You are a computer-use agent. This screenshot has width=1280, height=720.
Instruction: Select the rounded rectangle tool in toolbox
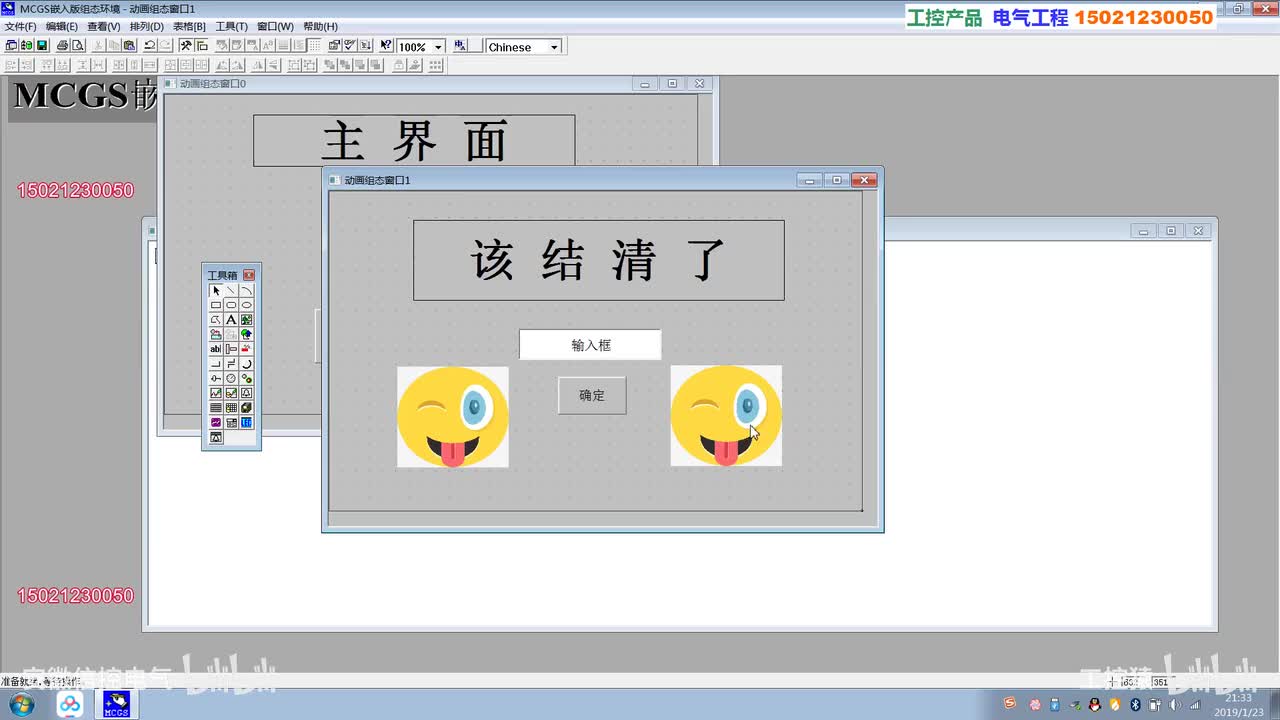pyautogui.click(x=231, y=305)
